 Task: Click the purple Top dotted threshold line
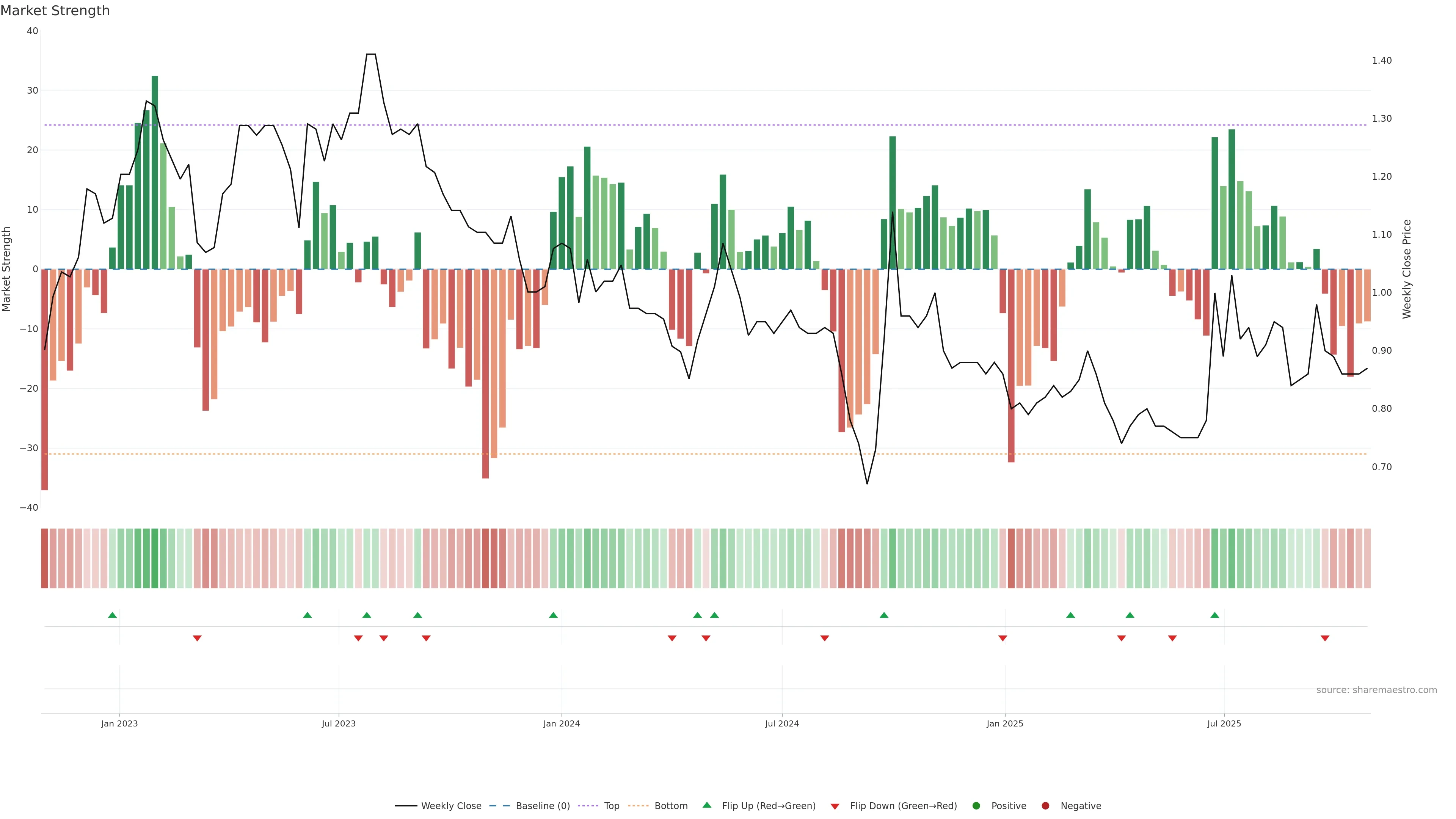pyautogui.click(x=791, y=125)
